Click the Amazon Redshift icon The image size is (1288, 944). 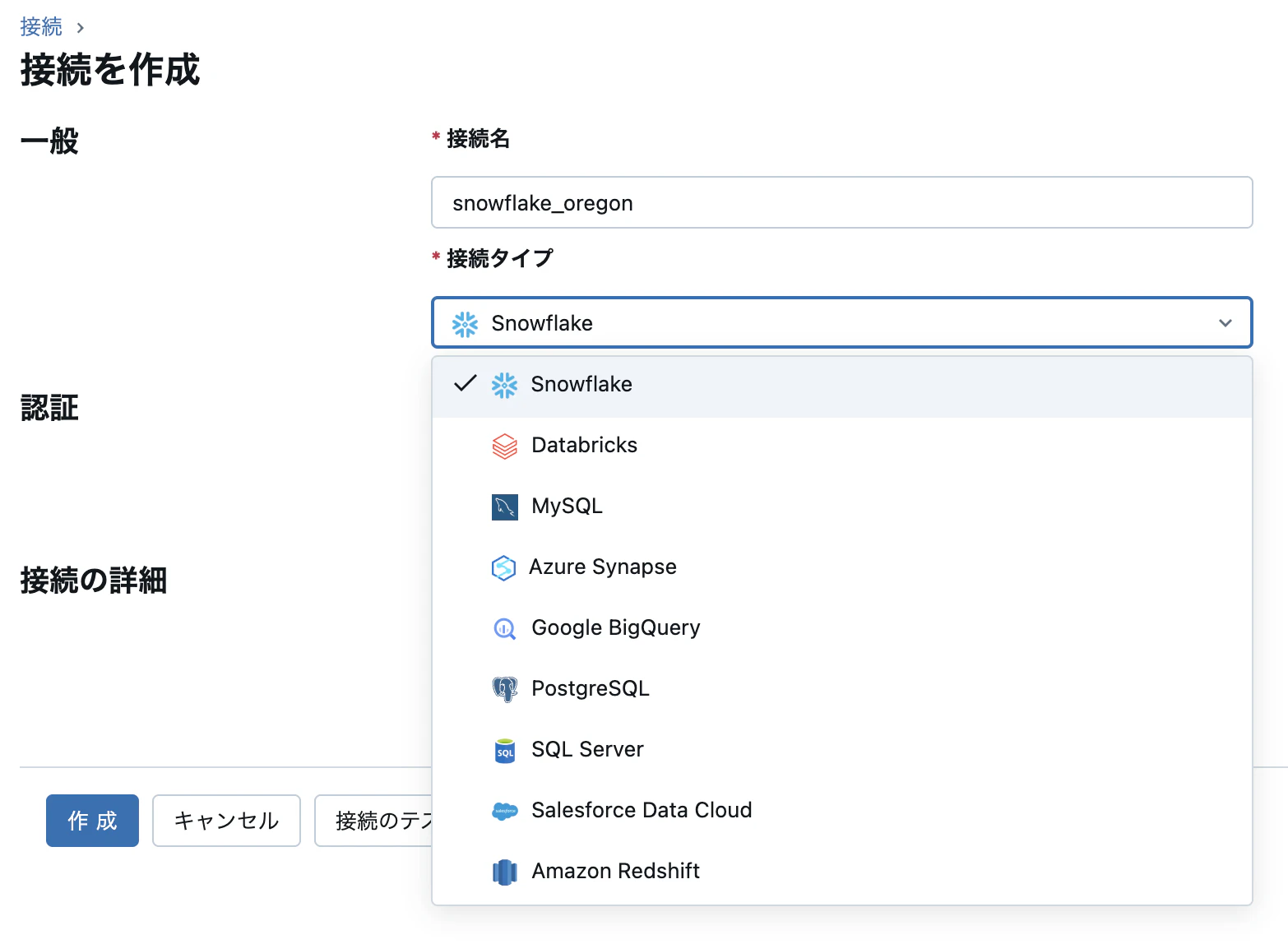coord(504,872)
